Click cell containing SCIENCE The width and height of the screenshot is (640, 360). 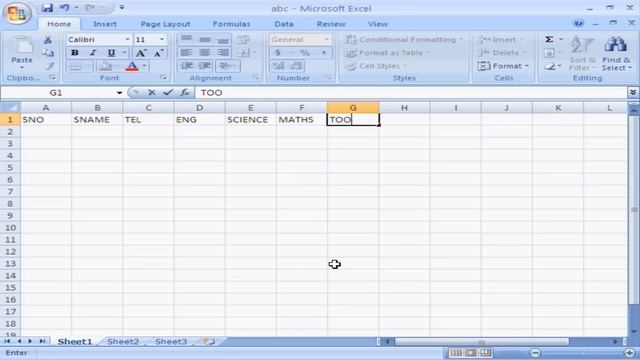click(250, 120)
